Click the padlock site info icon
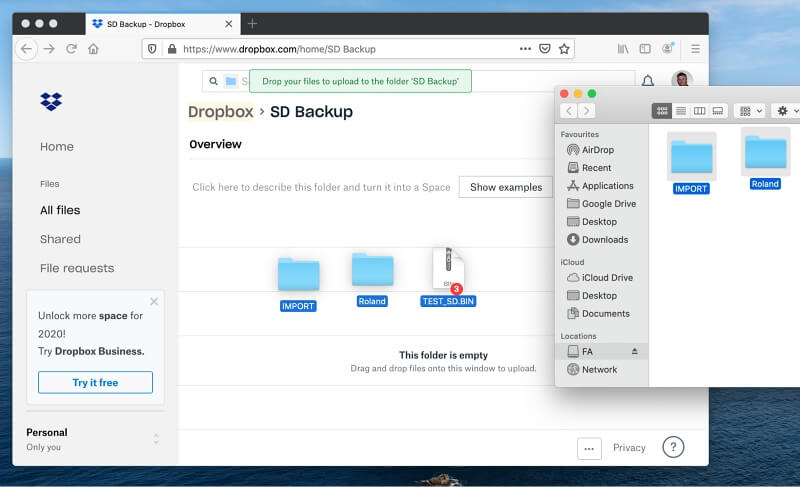Screen dimensions: 800x487 (x=172, y=49)
